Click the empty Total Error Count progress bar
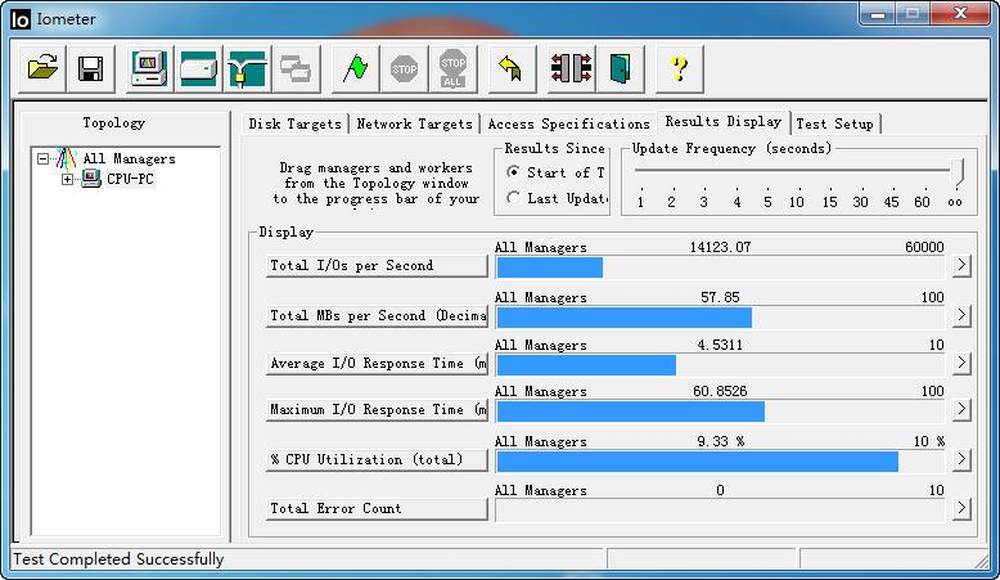 pyautogui.click(x=720, y=510)
